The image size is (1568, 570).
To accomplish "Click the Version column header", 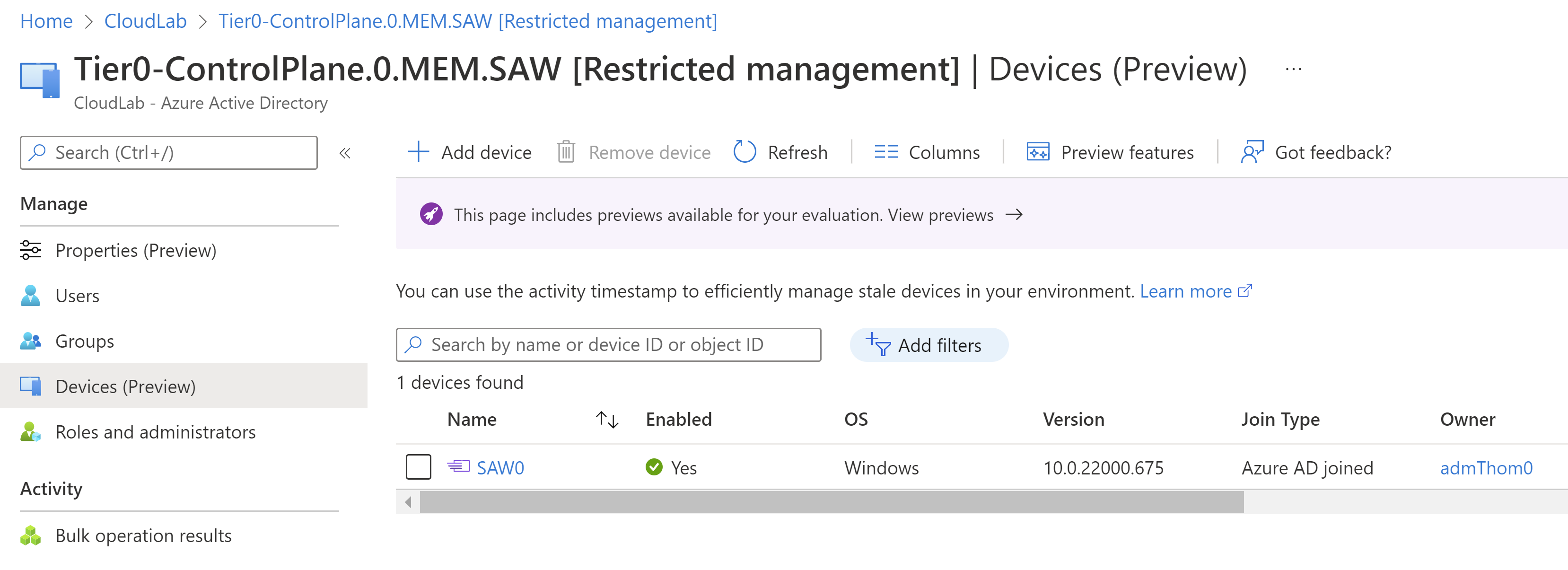I will coord(1073,419).
